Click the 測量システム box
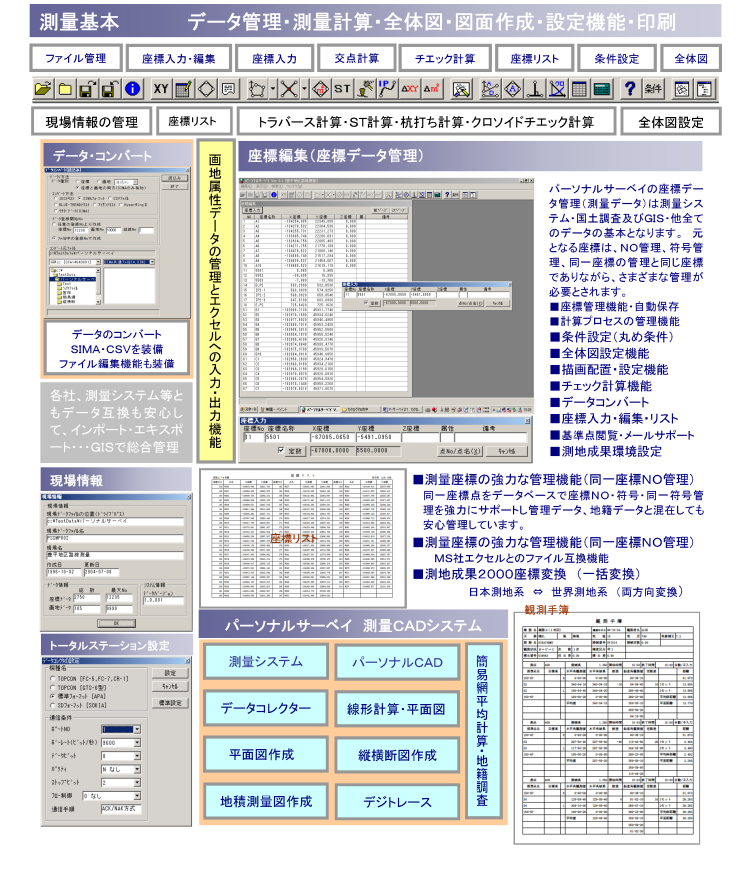This screenshot has width=750, height=875. [266, 662]
